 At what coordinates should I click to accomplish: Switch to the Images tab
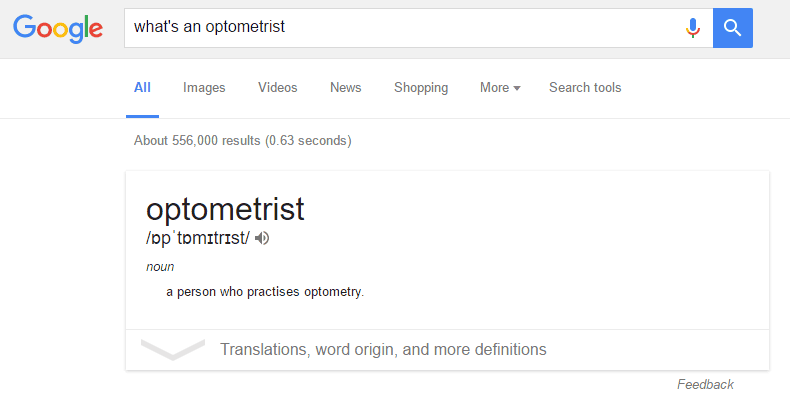click(x=204, y=88)
